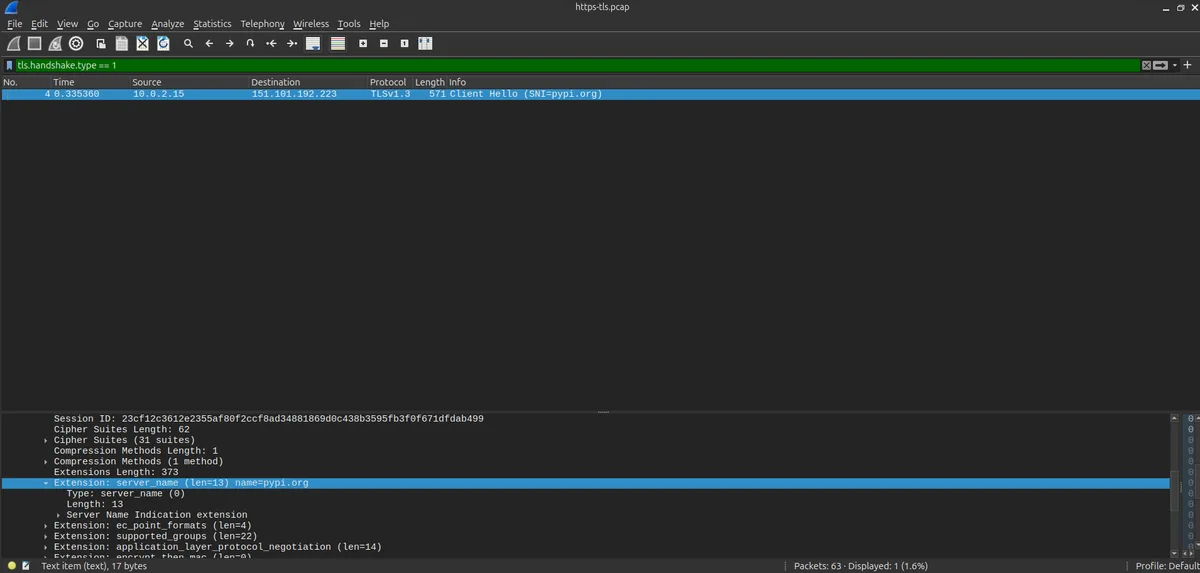Expand supported_groups extension
Image resolution: width=1200 pixels, height=573 pixels.
pyautogui.click(x=46, y=537)
